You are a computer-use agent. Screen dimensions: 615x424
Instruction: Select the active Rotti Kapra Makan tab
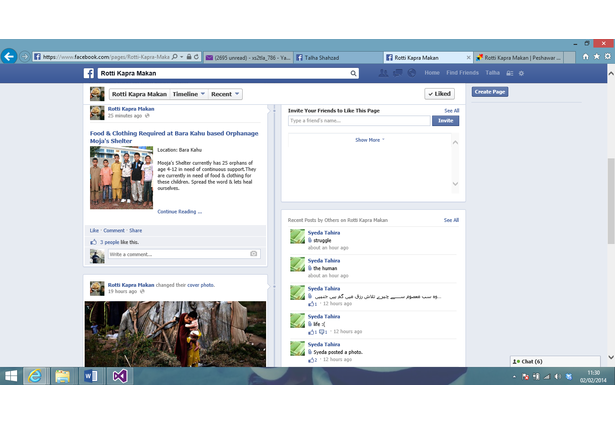428,58
